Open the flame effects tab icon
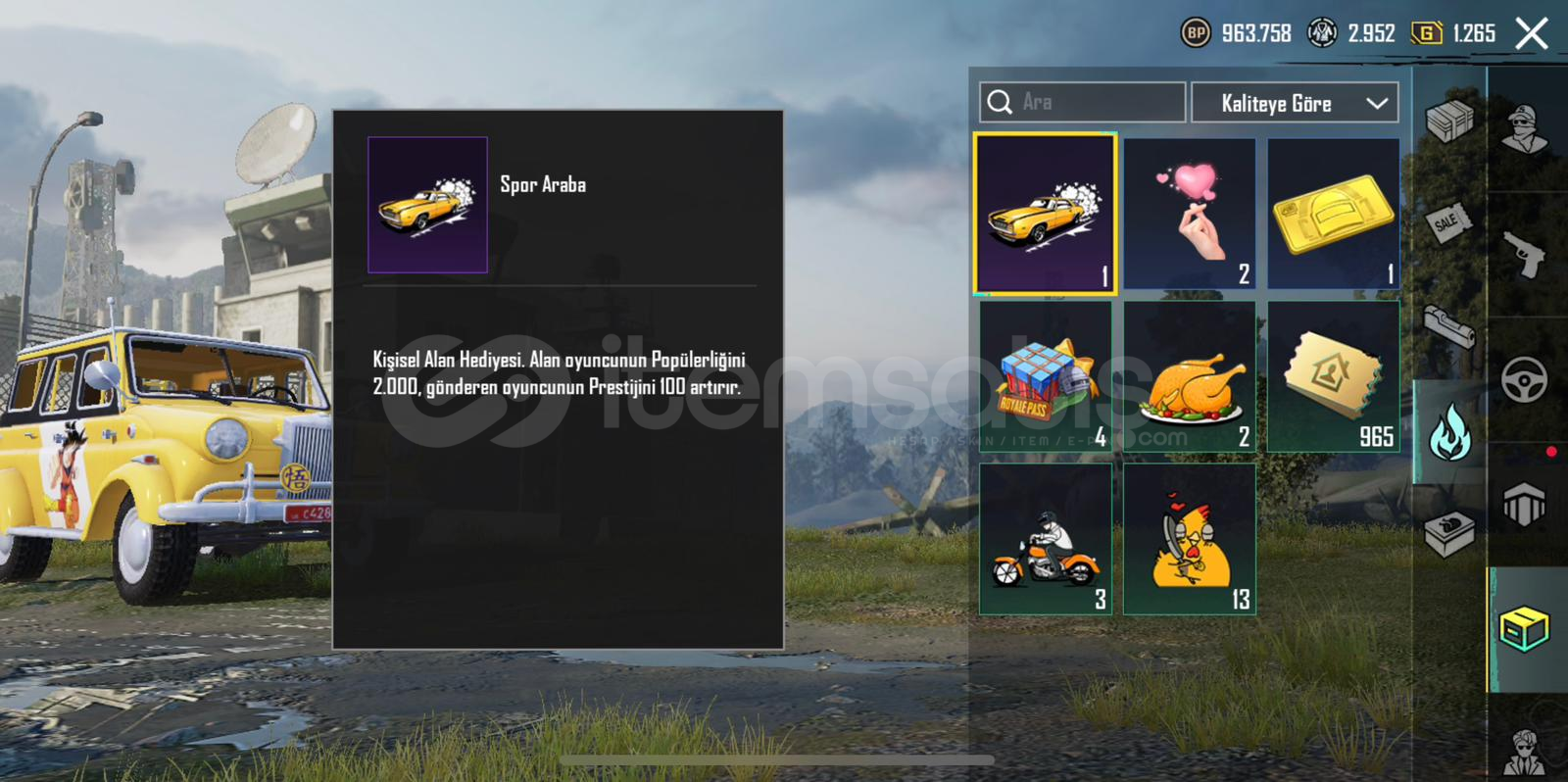Image resolution: width=1568 pixels, height=782 pixels. click(x=1449, y=432)
